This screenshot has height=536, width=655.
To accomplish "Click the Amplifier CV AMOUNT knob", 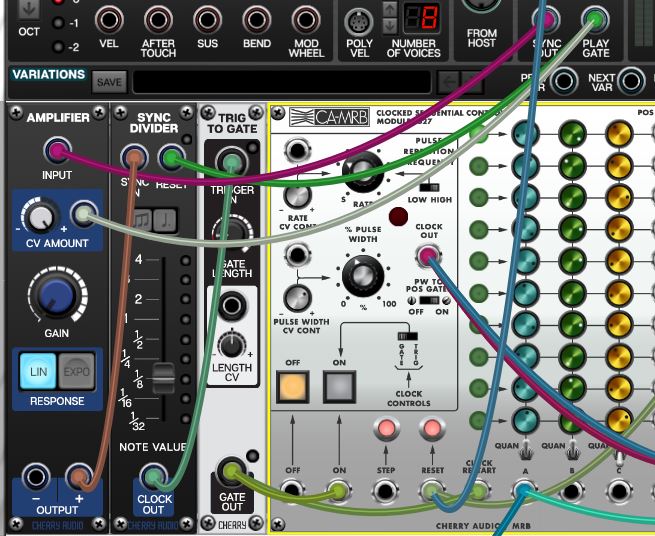I will click(40, 216).
